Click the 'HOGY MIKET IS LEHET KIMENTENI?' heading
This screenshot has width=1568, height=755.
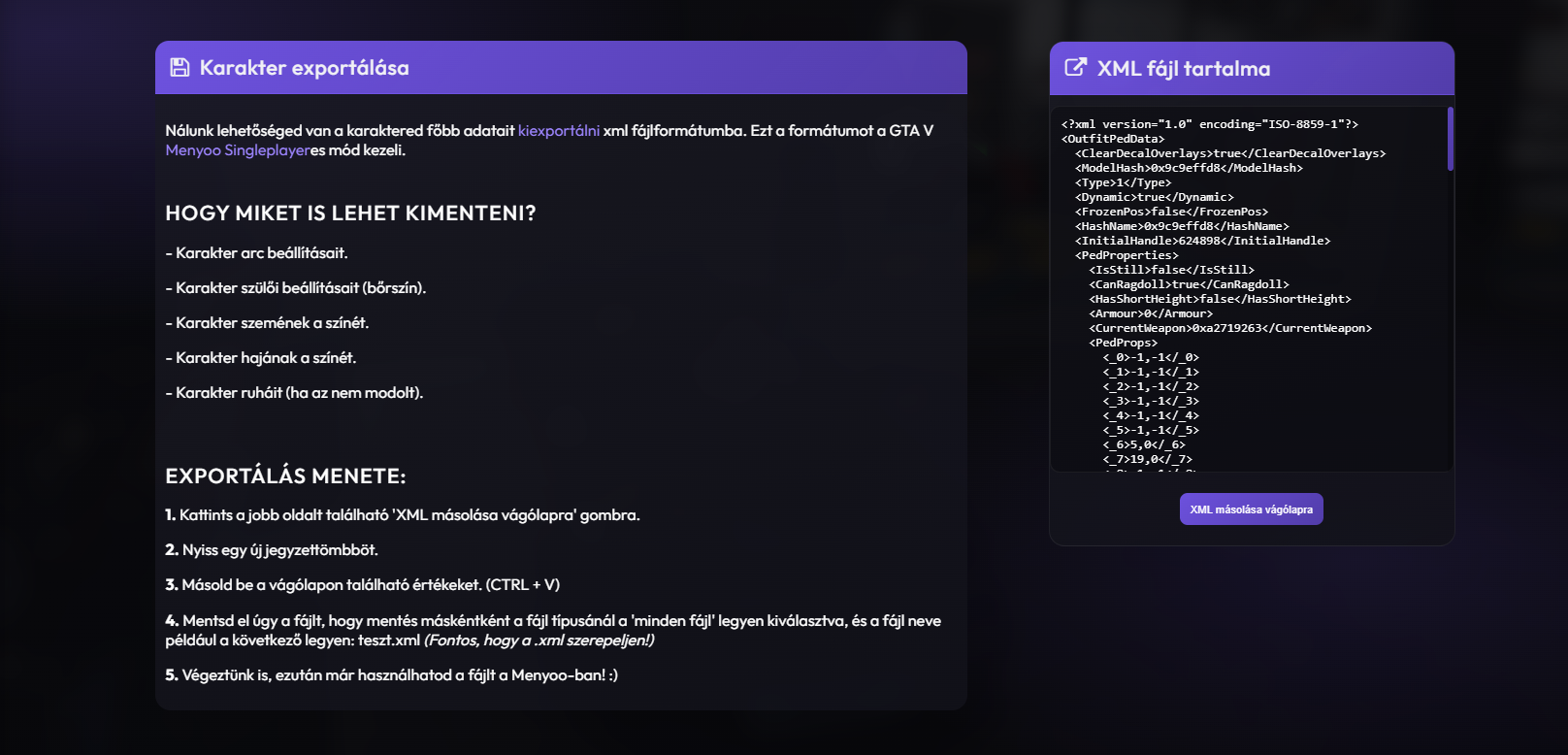350,213
